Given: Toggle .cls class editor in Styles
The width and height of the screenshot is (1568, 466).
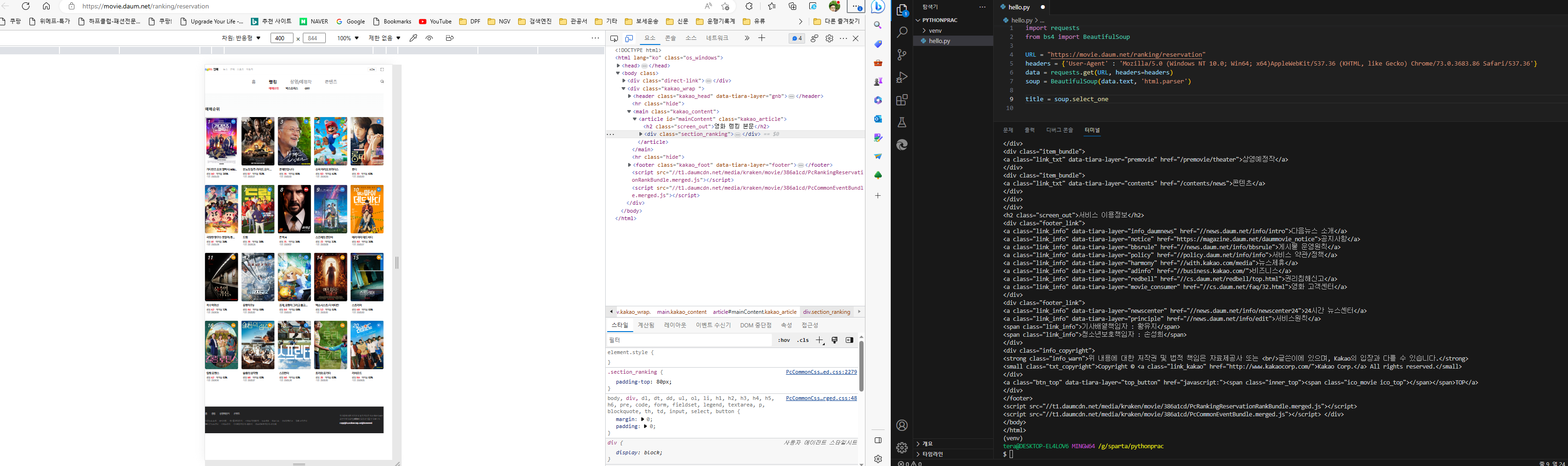Looking at the screenshot, I should (x=803, y=340).
